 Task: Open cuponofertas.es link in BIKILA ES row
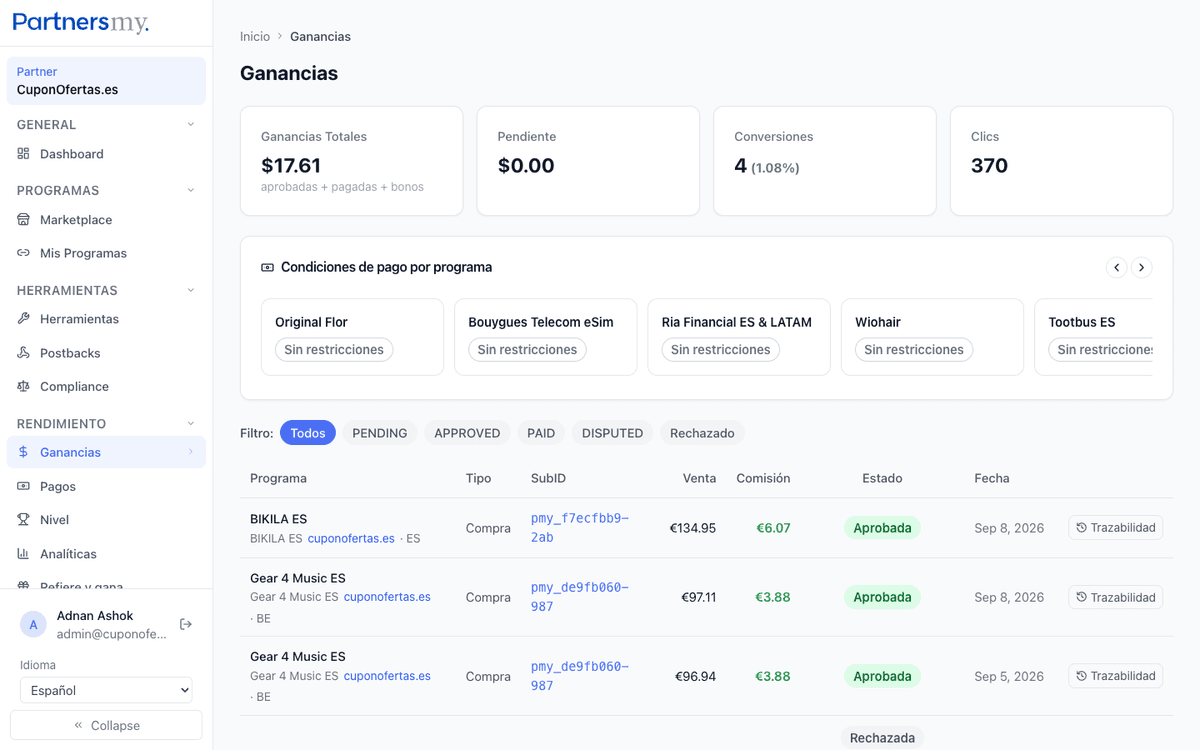click(x=351, y=538)
